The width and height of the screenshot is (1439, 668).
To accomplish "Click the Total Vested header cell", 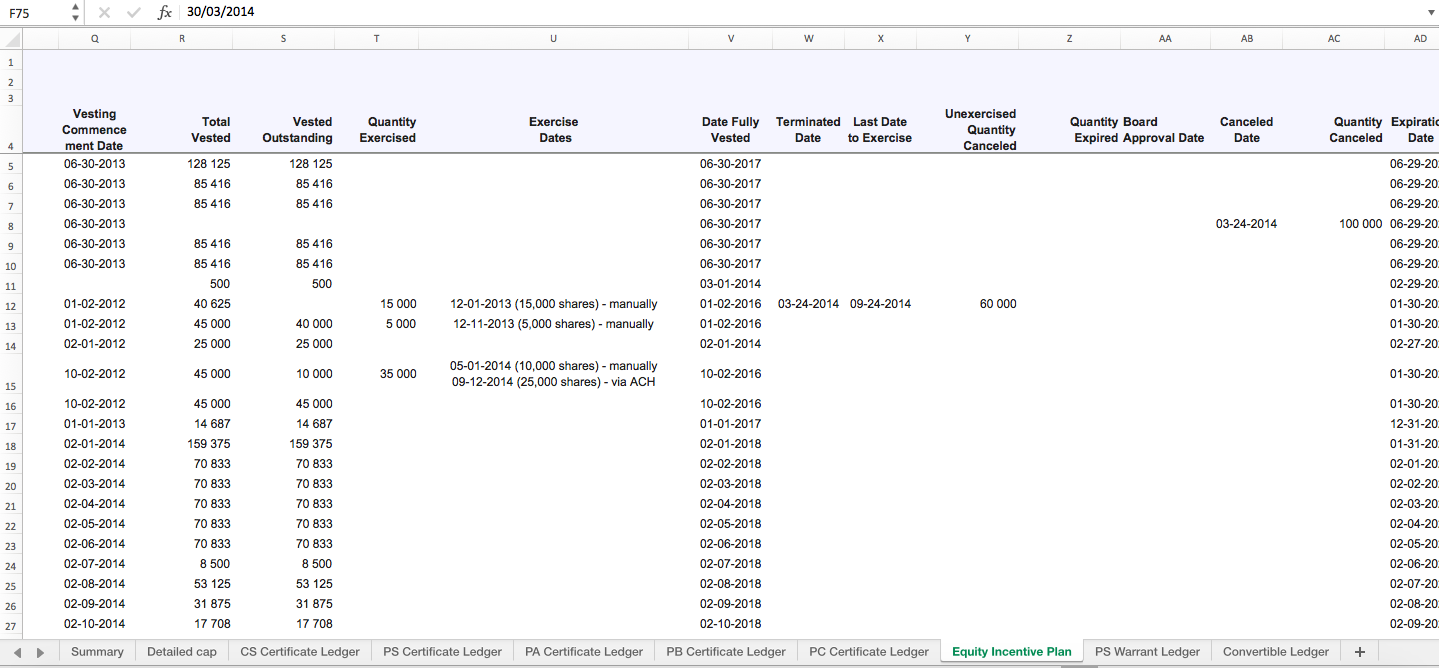I will pos(181,130).
